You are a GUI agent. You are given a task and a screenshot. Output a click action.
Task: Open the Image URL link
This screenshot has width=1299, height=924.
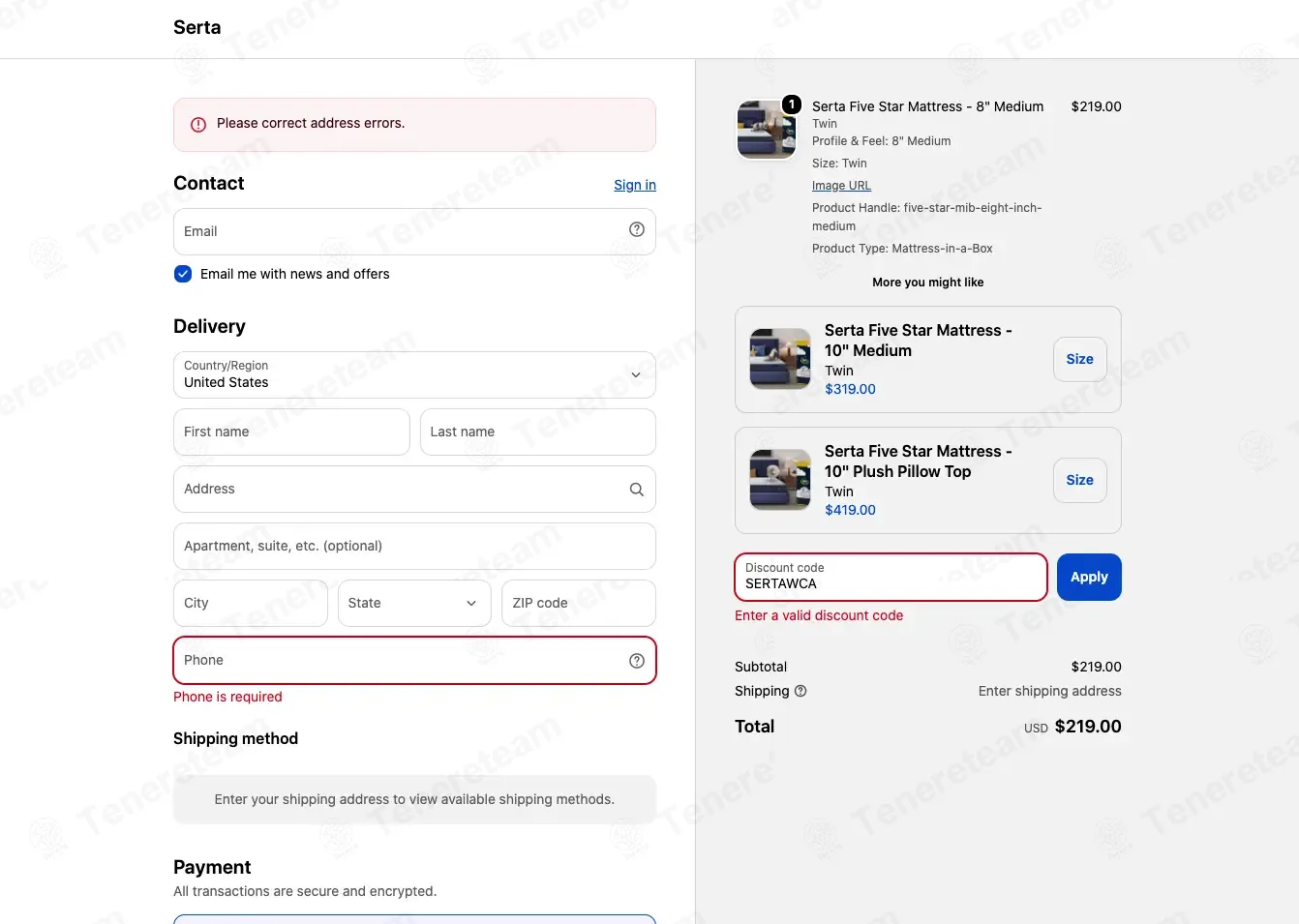(x=841, y=186)
